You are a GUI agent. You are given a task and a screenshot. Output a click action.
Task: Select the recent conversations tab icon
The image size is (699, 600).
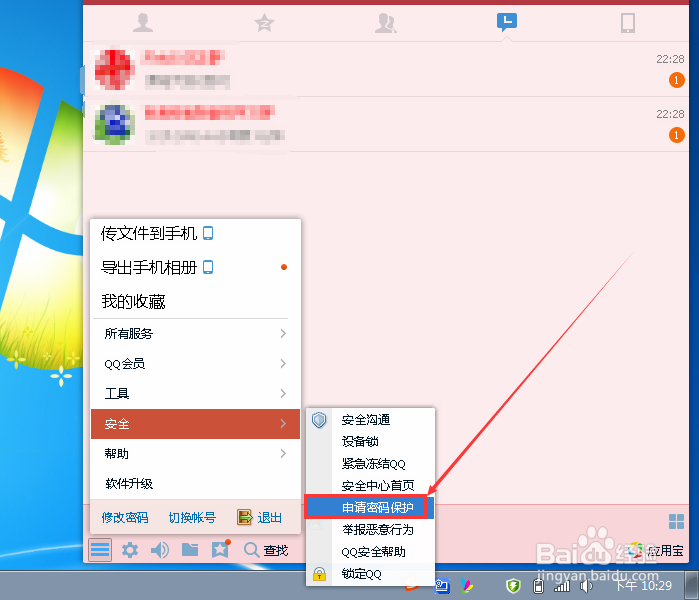pos(507,22)
